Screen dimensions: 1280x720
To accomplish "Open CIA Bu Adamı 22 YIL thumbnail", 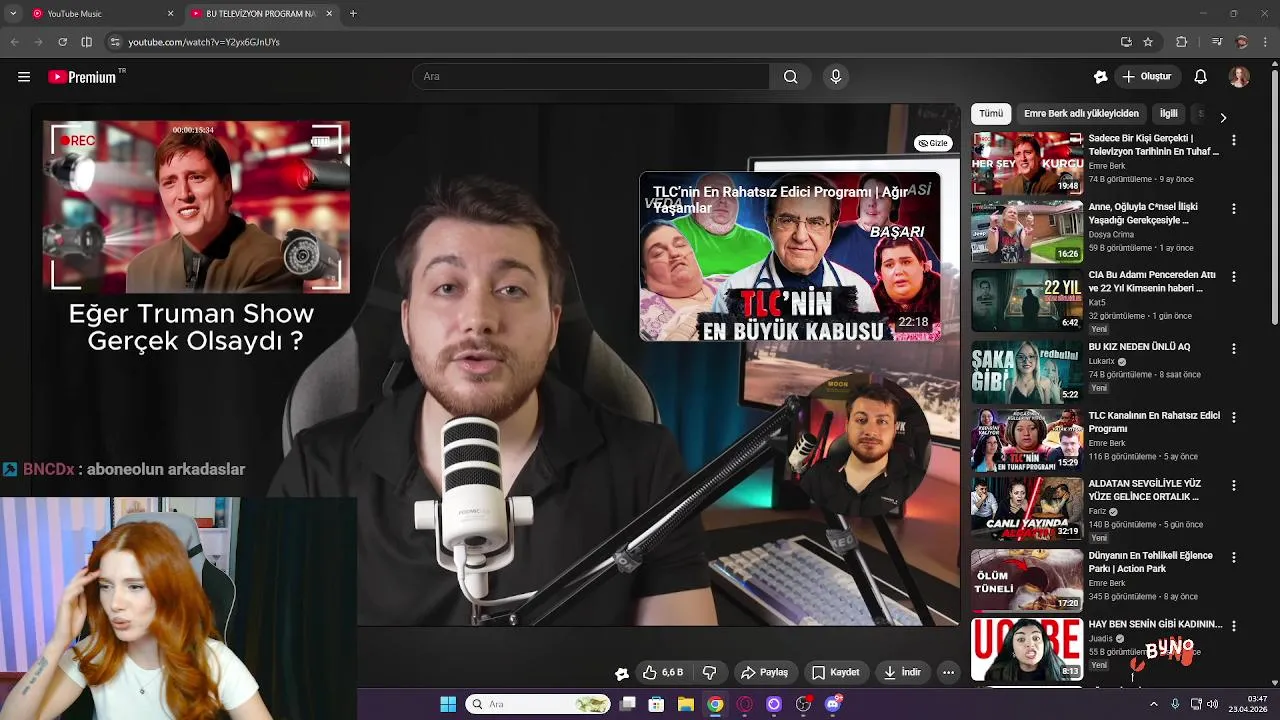I will click(1027, 300).
